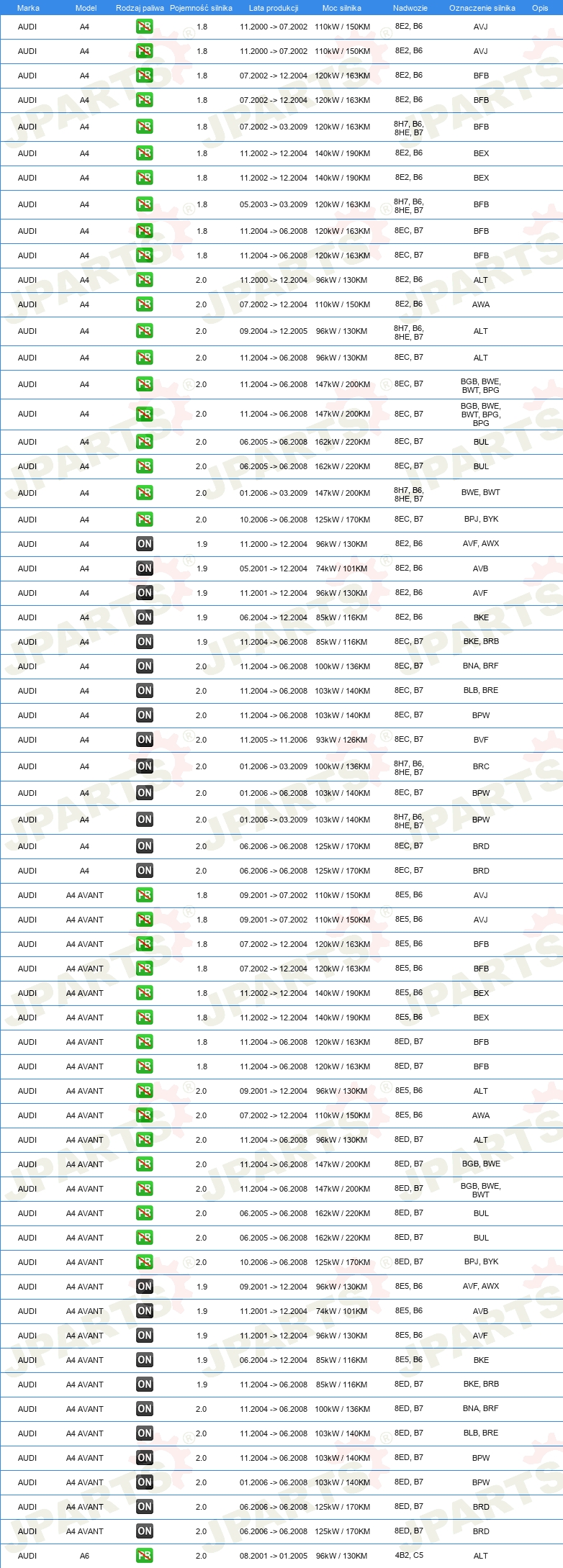
Task: Click petrol icon in A4 sedan BPJ, BYK row
Action: pyautogui.click(x=145, y=520)
